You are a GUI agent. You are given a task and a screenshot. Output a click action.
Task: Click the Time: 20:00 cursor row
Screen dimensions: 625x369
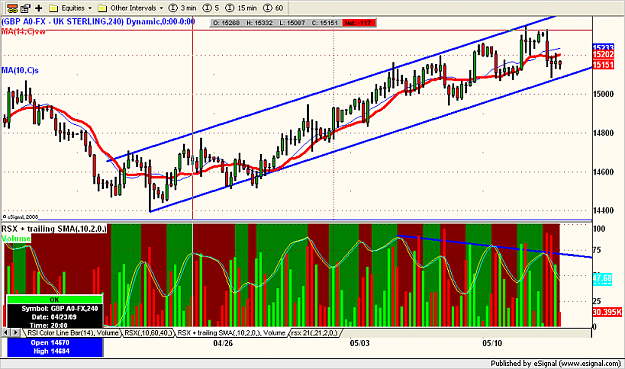(49, 326)
